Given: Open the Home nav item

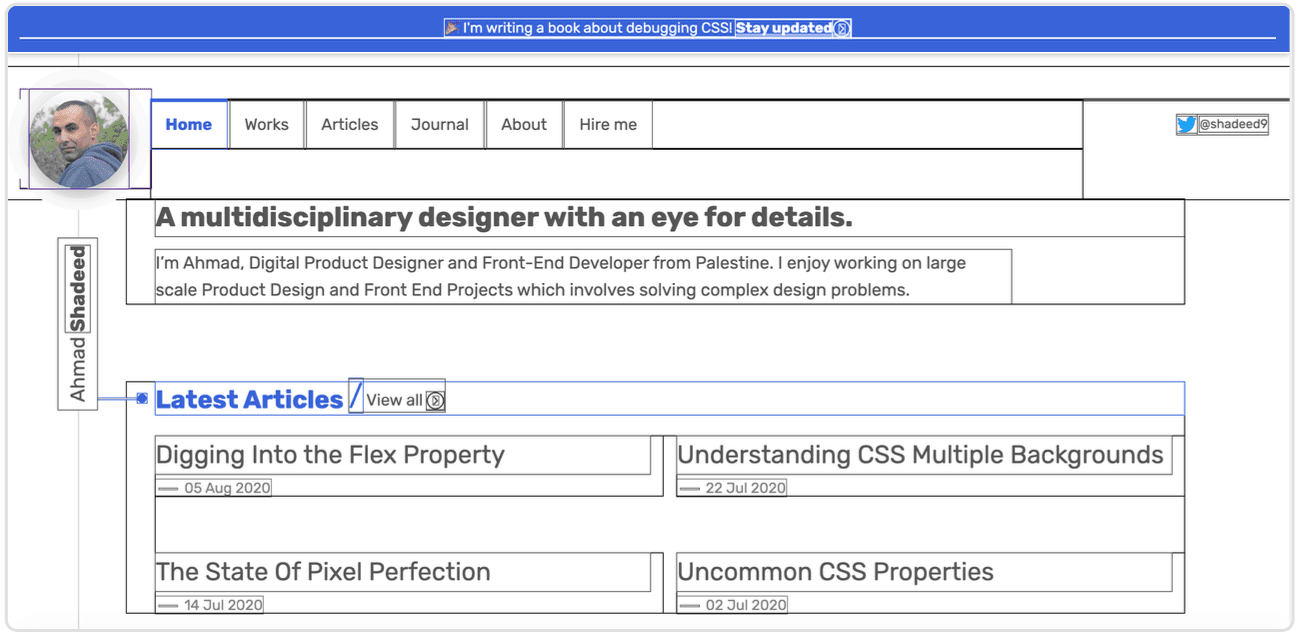Looking at the screenshot, I should [x=189, y=125].
